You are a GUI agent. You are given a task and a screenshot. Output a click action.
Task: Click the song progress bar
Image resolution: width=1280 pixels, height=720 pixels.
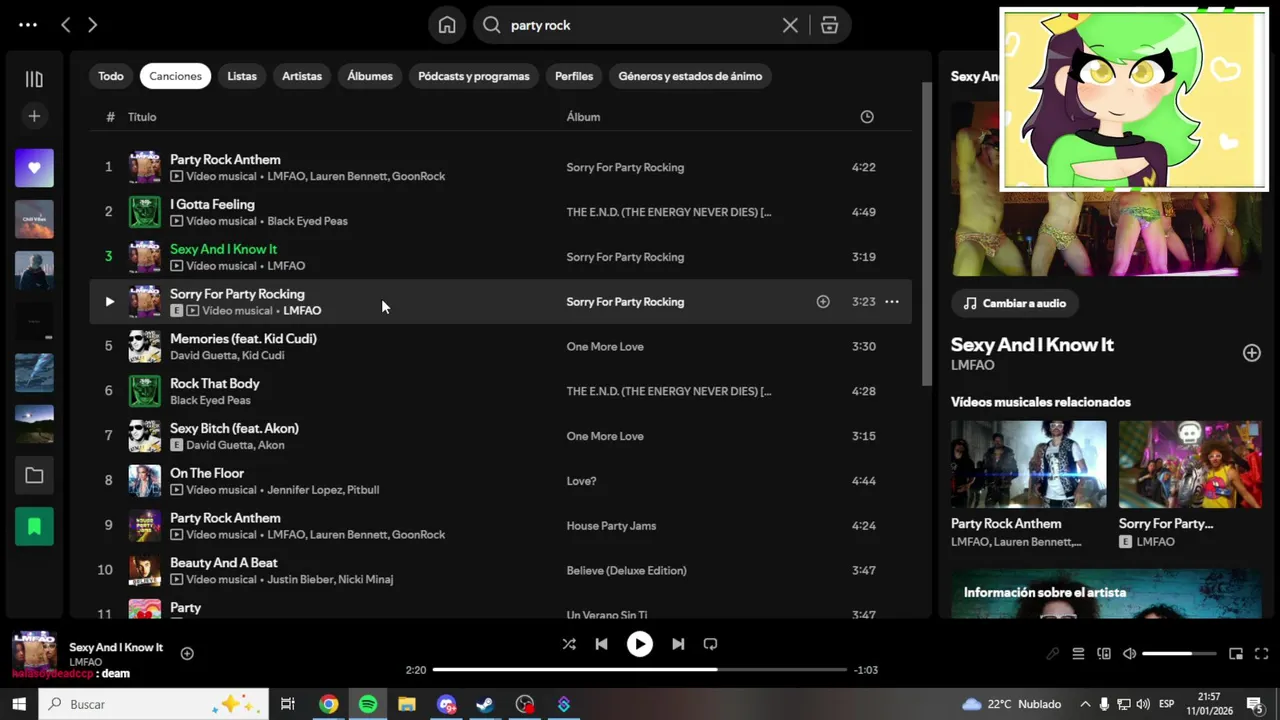click(640, 670)
